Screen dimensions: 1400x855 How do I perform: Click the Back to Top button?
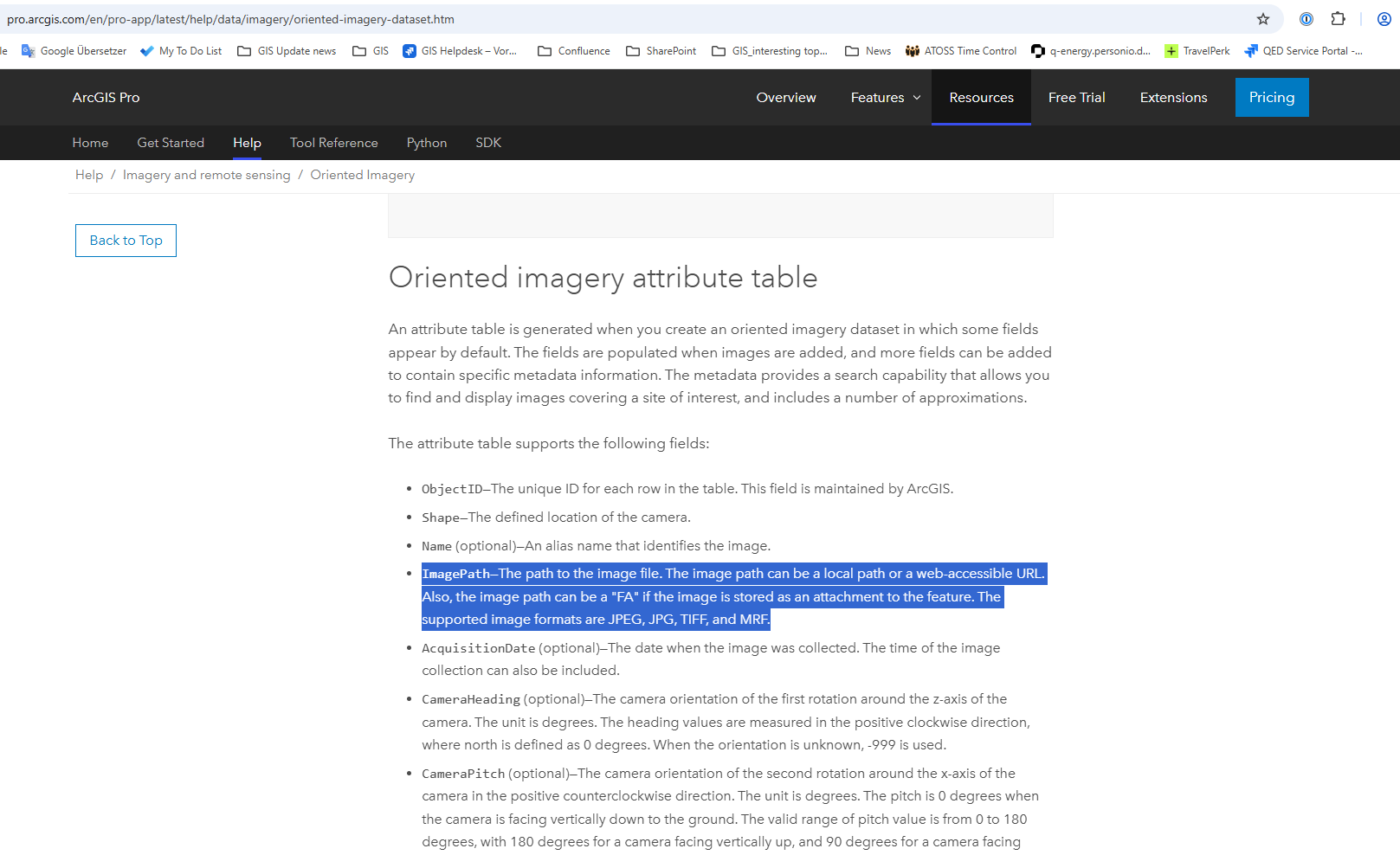(126, 241)
